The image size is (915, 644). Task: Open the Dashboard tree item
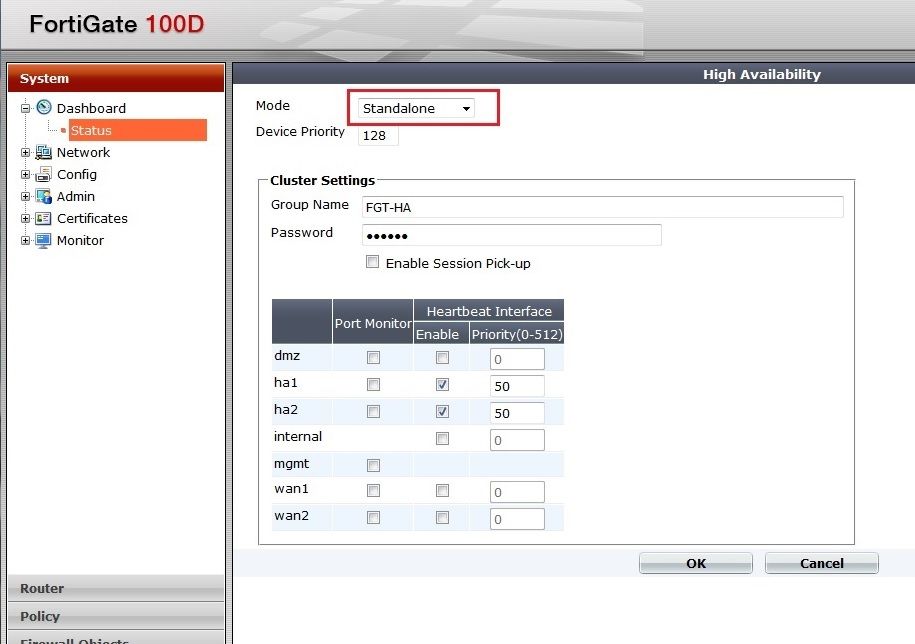point(91,108)
